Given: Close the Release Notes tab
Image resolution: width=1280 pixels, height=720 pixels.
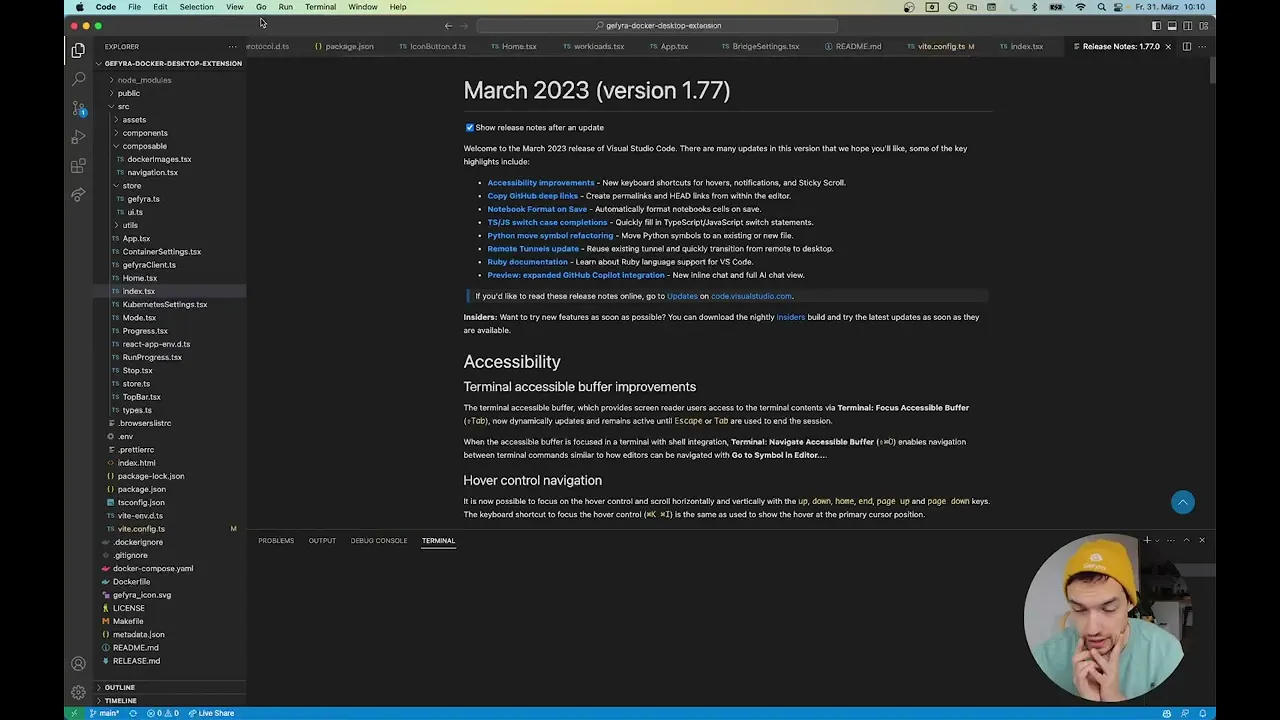Looking at the screenshot, I should [1168, 46].
